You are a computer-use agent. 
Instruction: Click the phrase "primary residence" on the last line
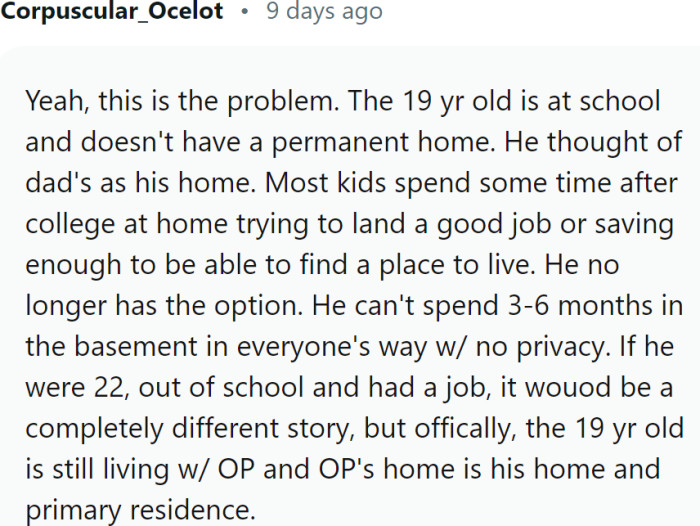(x=140, y=511)
